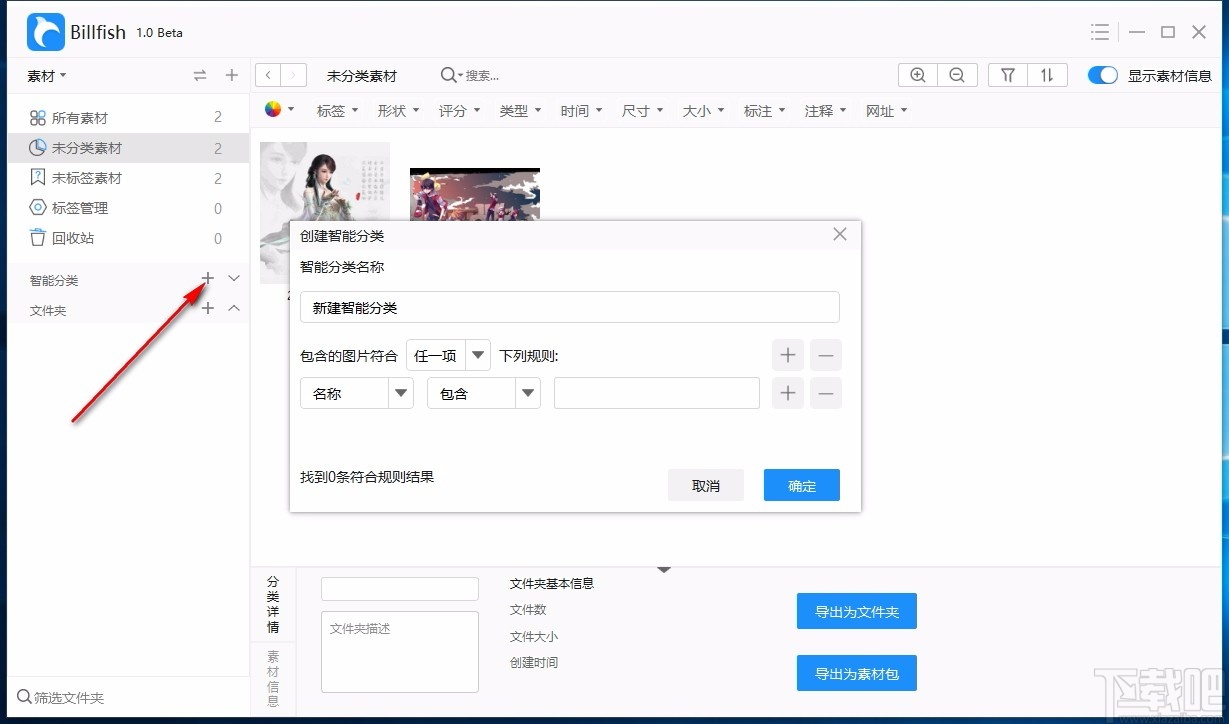Open the 名称 field dropdown
The image size is (1229, 724).
point(356,393)
